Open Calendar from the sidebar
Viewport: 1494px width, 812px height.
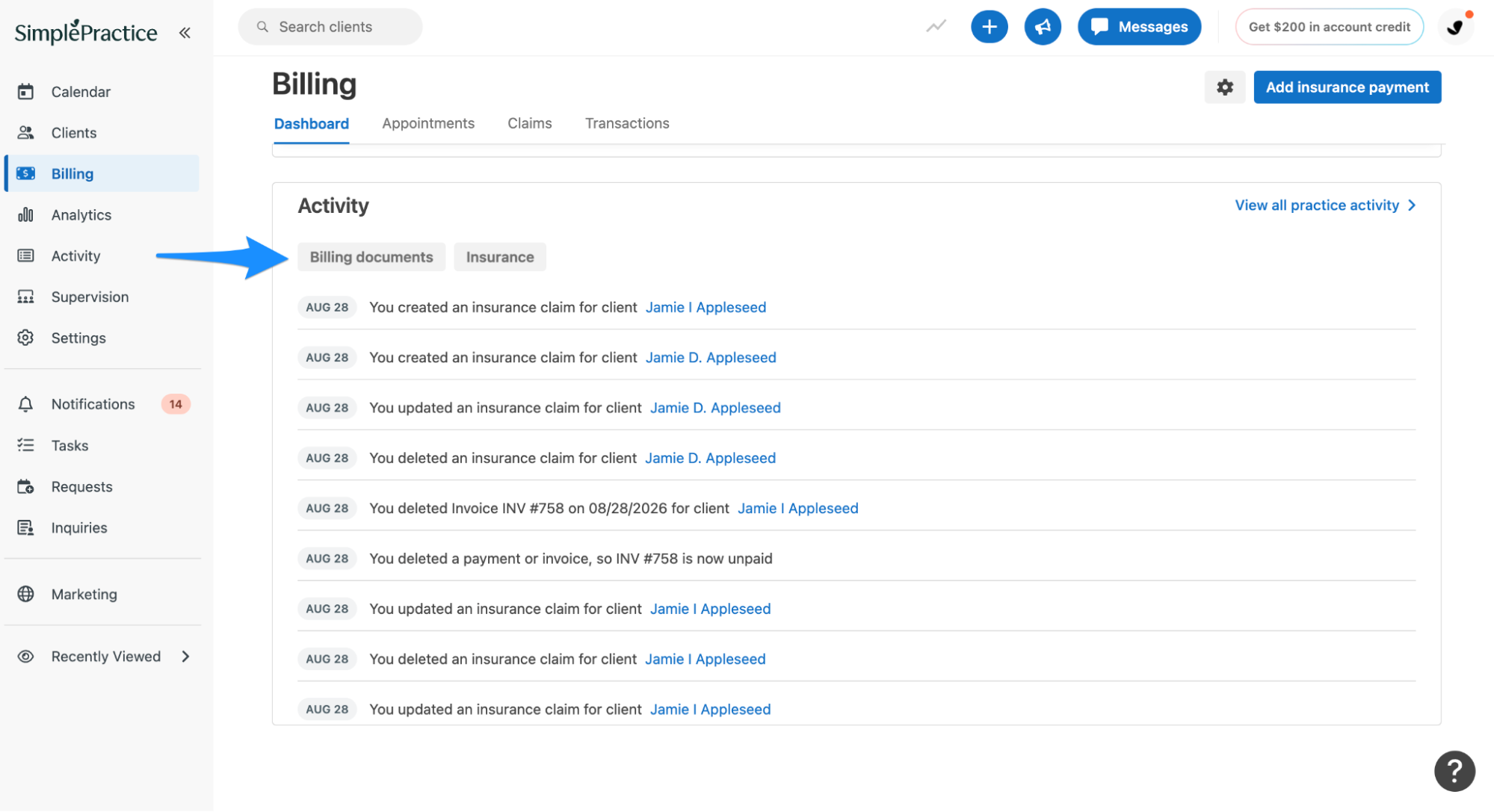pos(81,91)
